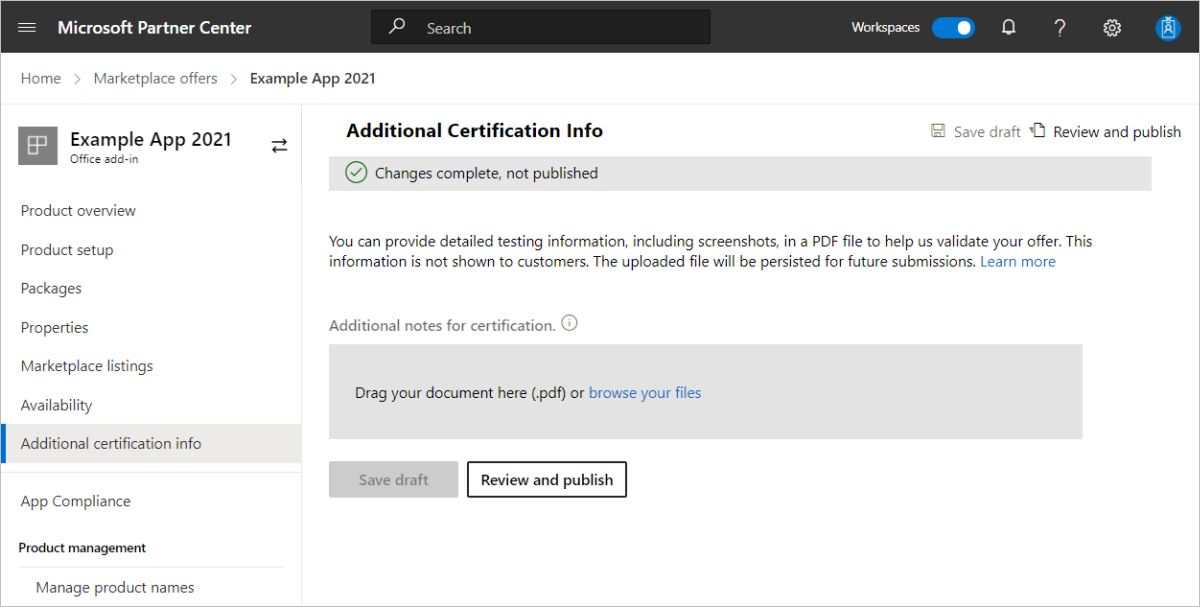Click the notifications bell icon
1200x607 pixels.
pos(1009,28)
